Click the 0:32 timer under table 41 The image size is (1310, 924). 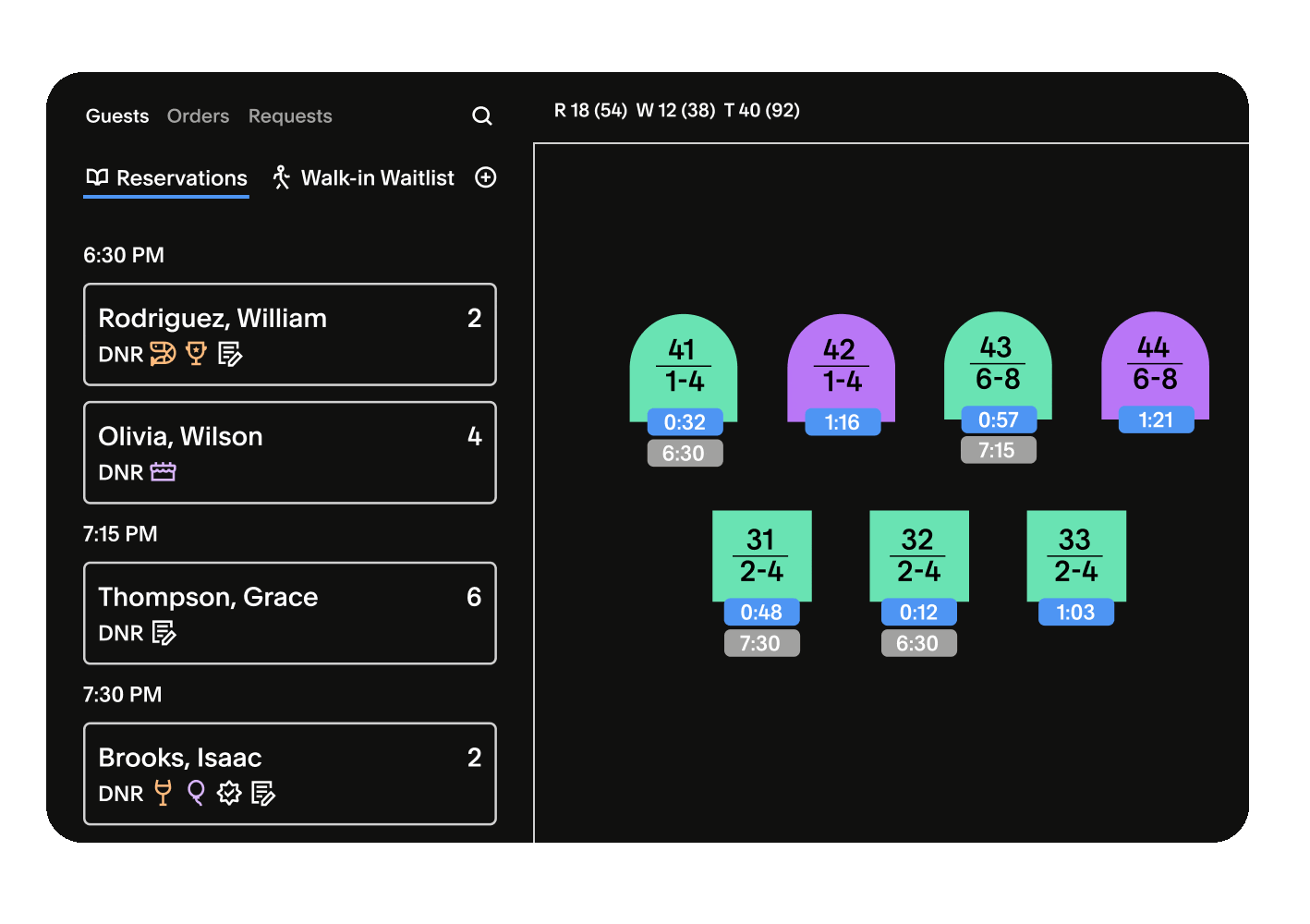(x=685, y=422)
